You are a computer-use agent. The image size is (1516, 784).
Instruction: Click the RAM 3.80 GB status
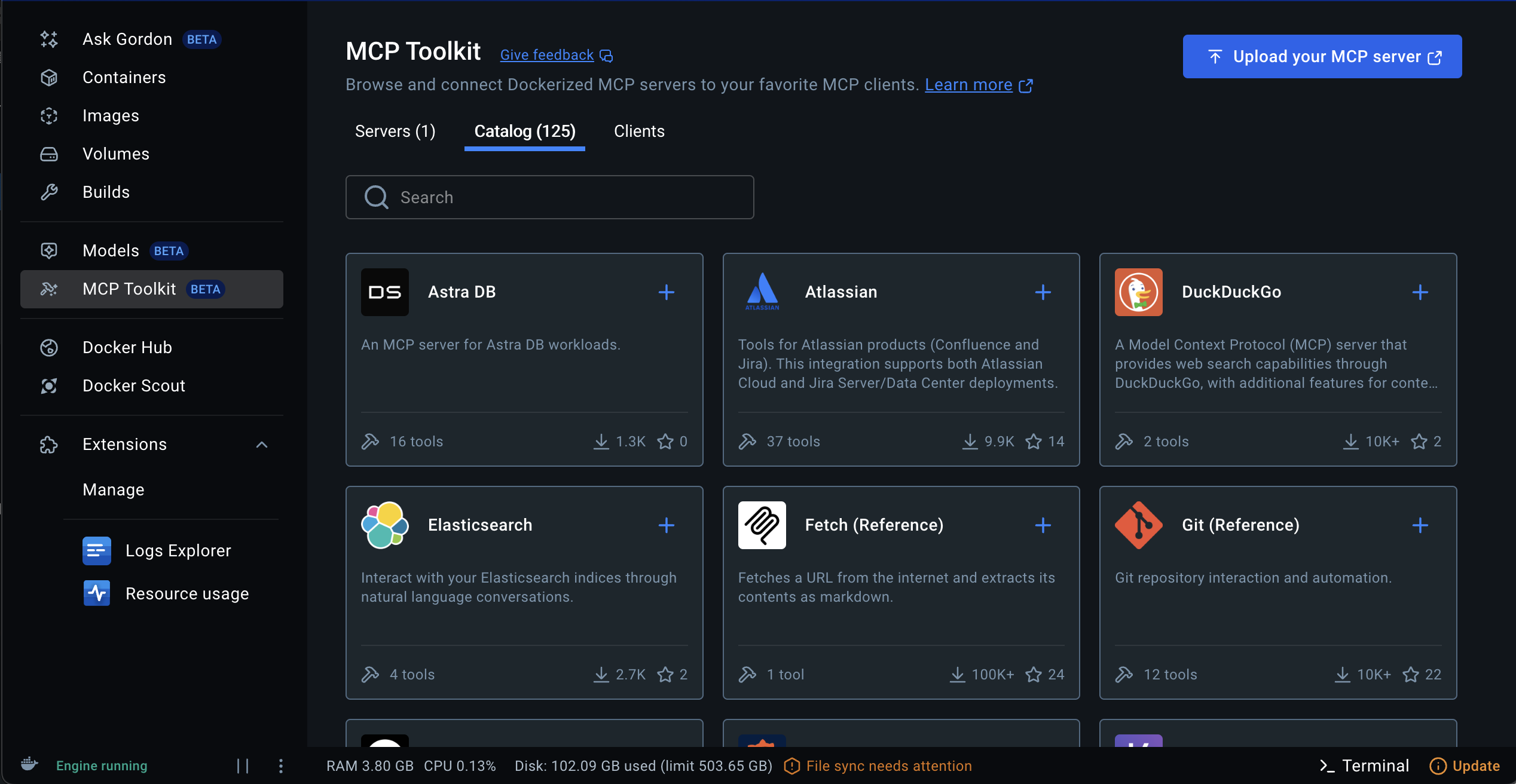pyautogui.click(x=370, y=766)
